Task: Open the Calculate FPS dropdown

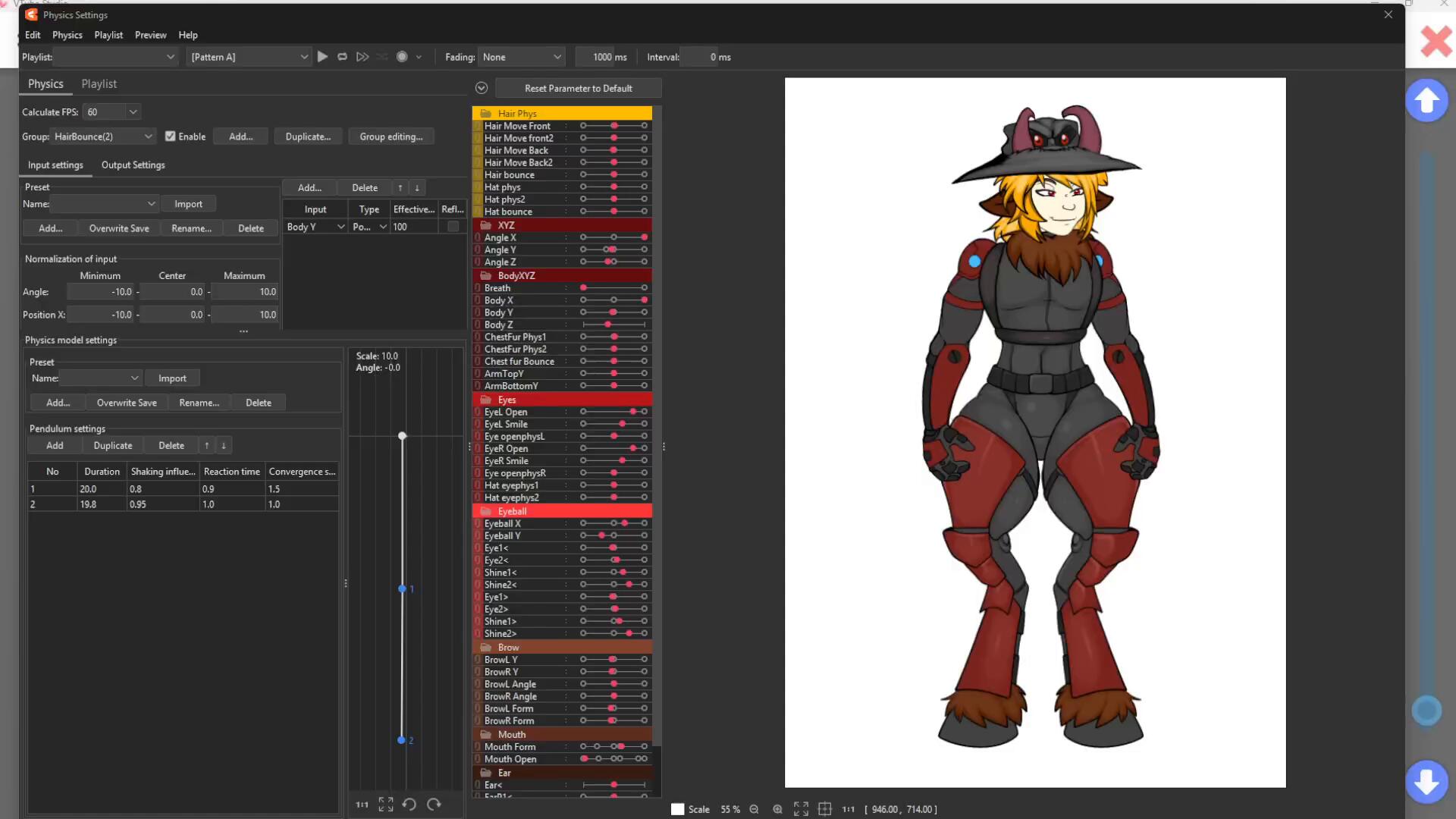Action: (x=111, y=111)
